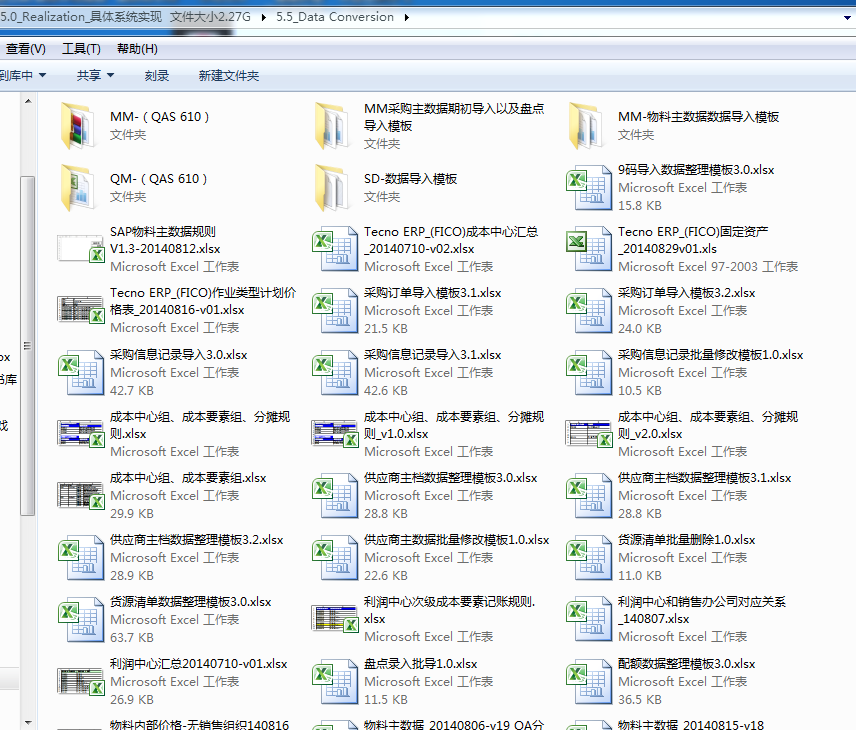Select the 利润中心和销售办公司对应关系 Excel icon
Image resolution: width=856 pixels, height=730 pixels.
point(588,619)
